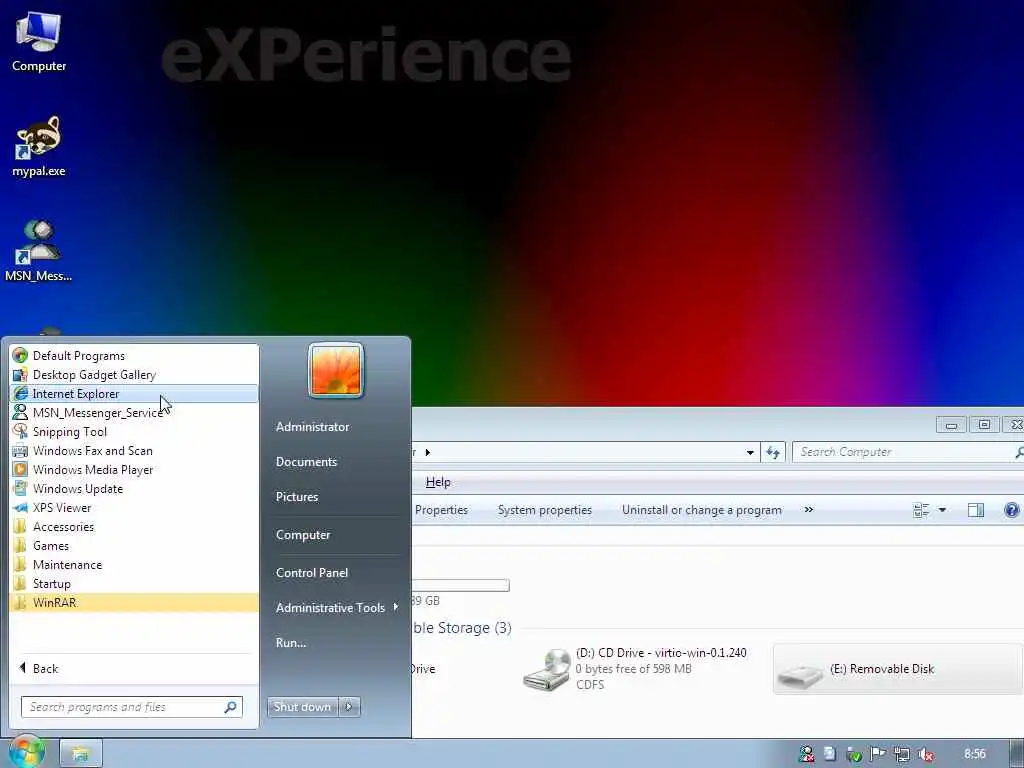The width and height of the screenshot is (1024, 768).
Task: Open the Snipping Tool
Action: click(134, 432)
